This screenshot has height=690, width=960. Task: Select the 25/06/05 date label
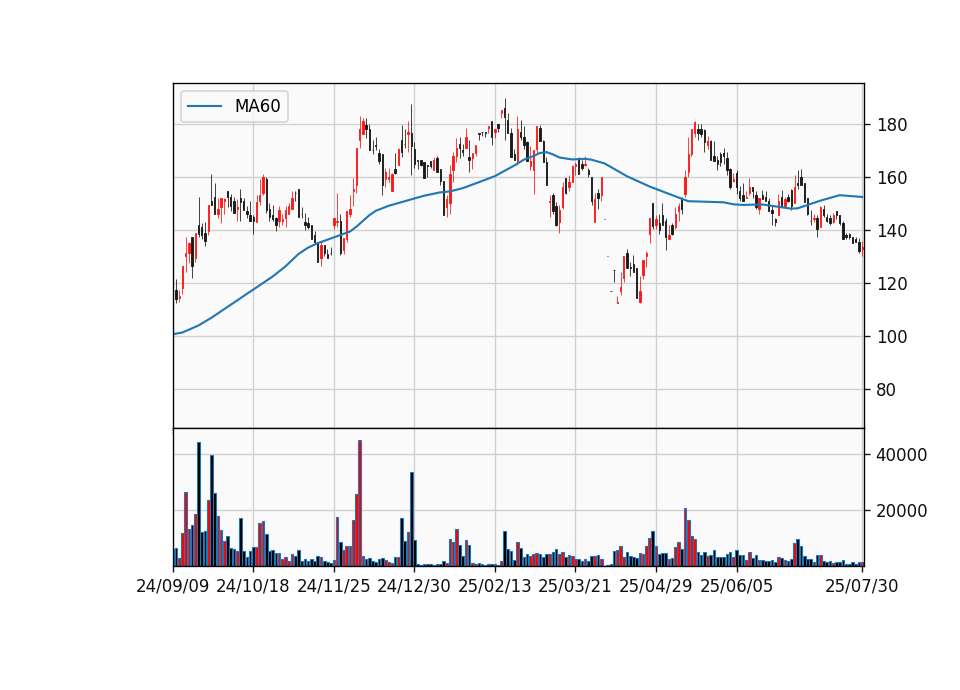737,586
